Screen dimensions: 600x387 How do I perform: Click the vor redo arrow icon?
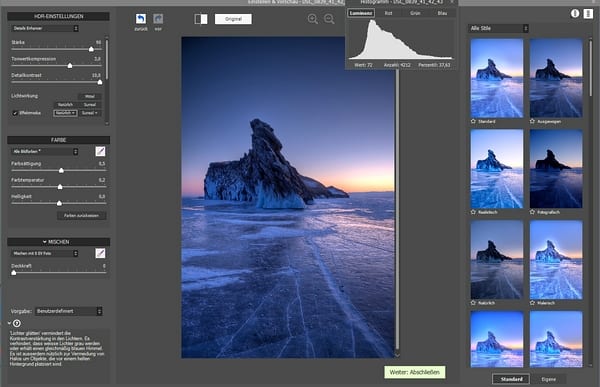[158, 19]
